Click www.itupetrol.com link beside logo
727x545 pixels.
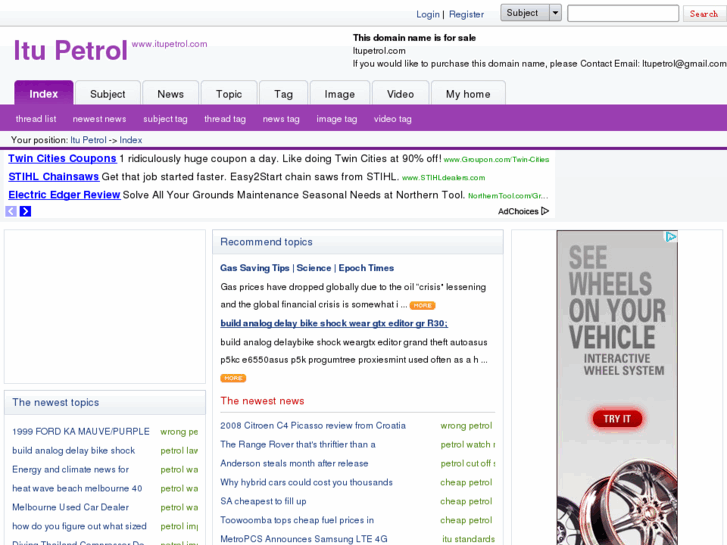point(169,44)
